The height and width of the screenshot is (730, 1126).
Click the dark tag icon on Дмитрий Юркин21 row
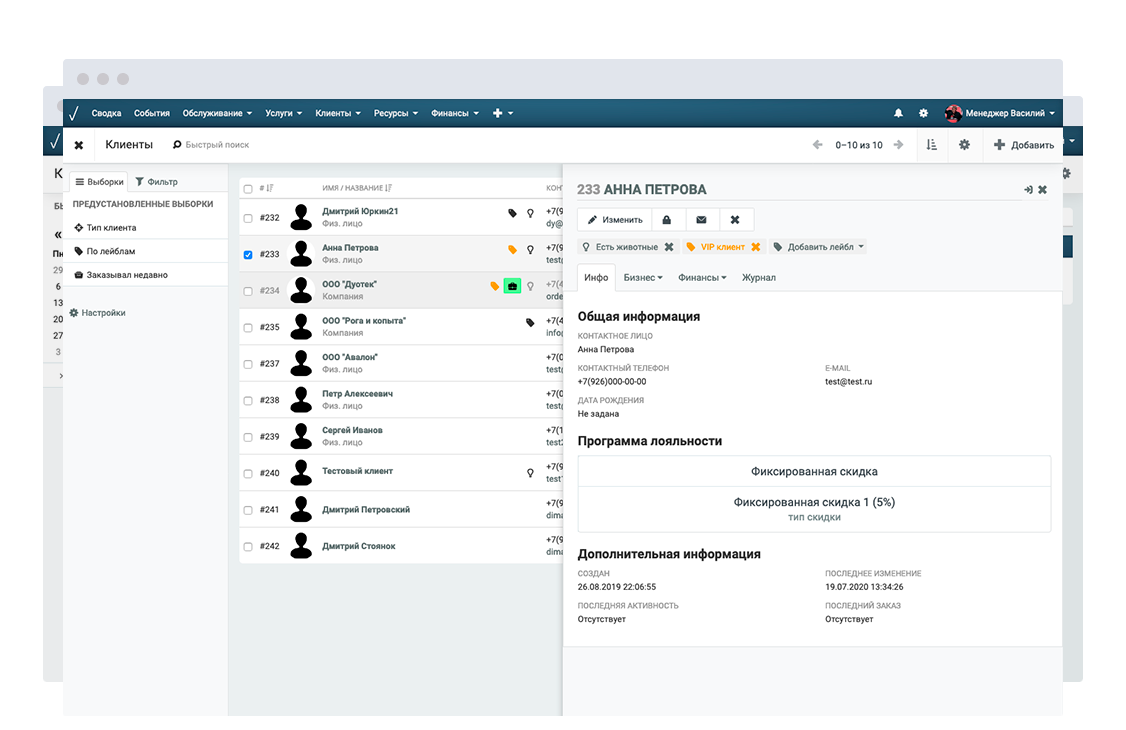click(x=512, y=213)
